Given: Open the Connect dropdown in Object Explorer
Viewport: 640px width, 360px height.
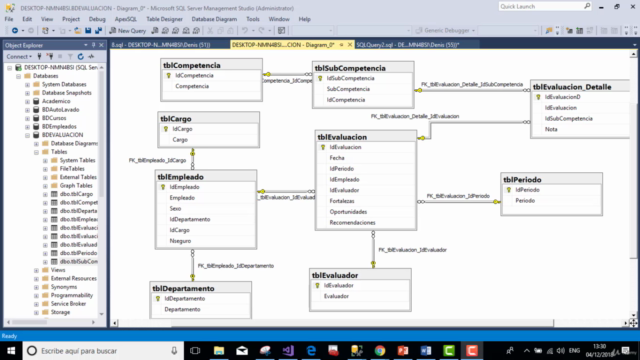Looking at the screenshot, I should pyautogui.click(x=19, y=56).
